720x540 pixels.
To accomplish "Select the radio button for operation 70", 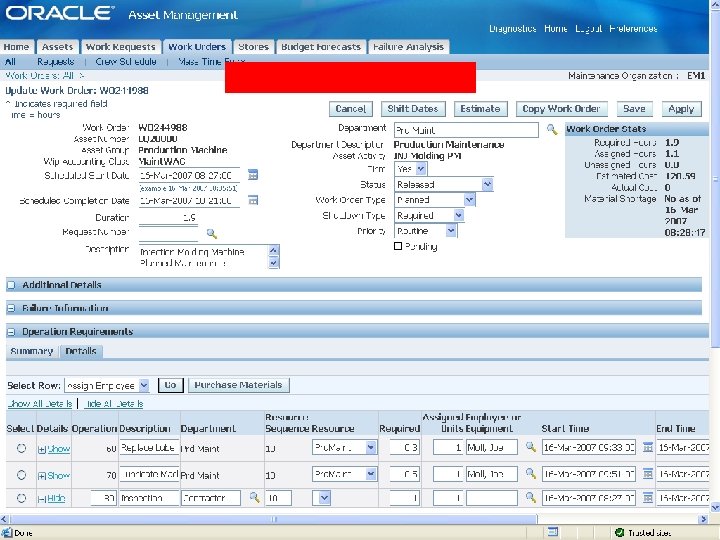I will pyautogui.click(x=21, y=476).
